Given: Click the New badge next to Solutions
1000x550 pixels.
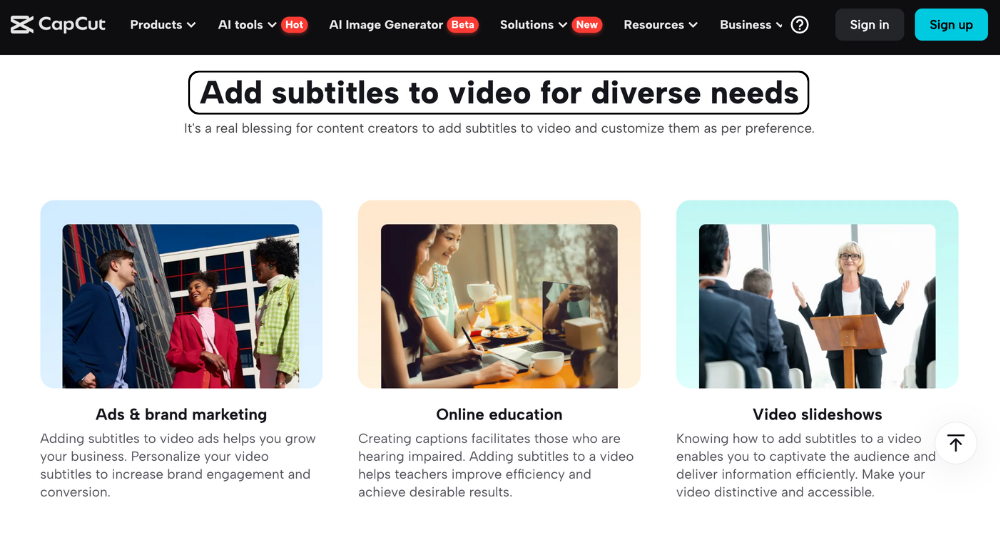Looking at the screenshot, I should click(x=587, y=25).
